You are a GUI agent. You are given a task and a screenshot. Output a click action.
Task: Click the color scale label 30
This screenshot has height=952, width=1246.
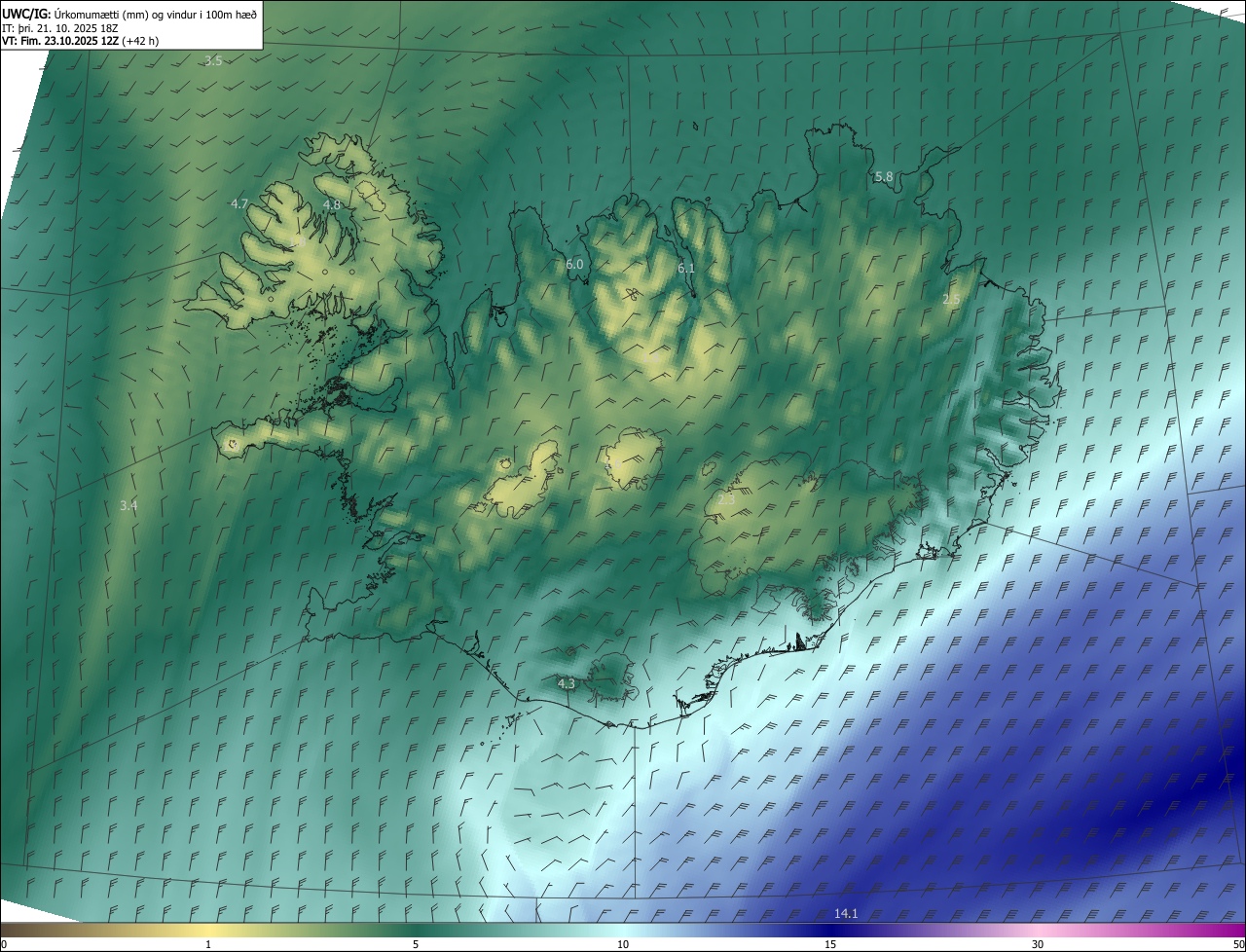point(1038,944)
